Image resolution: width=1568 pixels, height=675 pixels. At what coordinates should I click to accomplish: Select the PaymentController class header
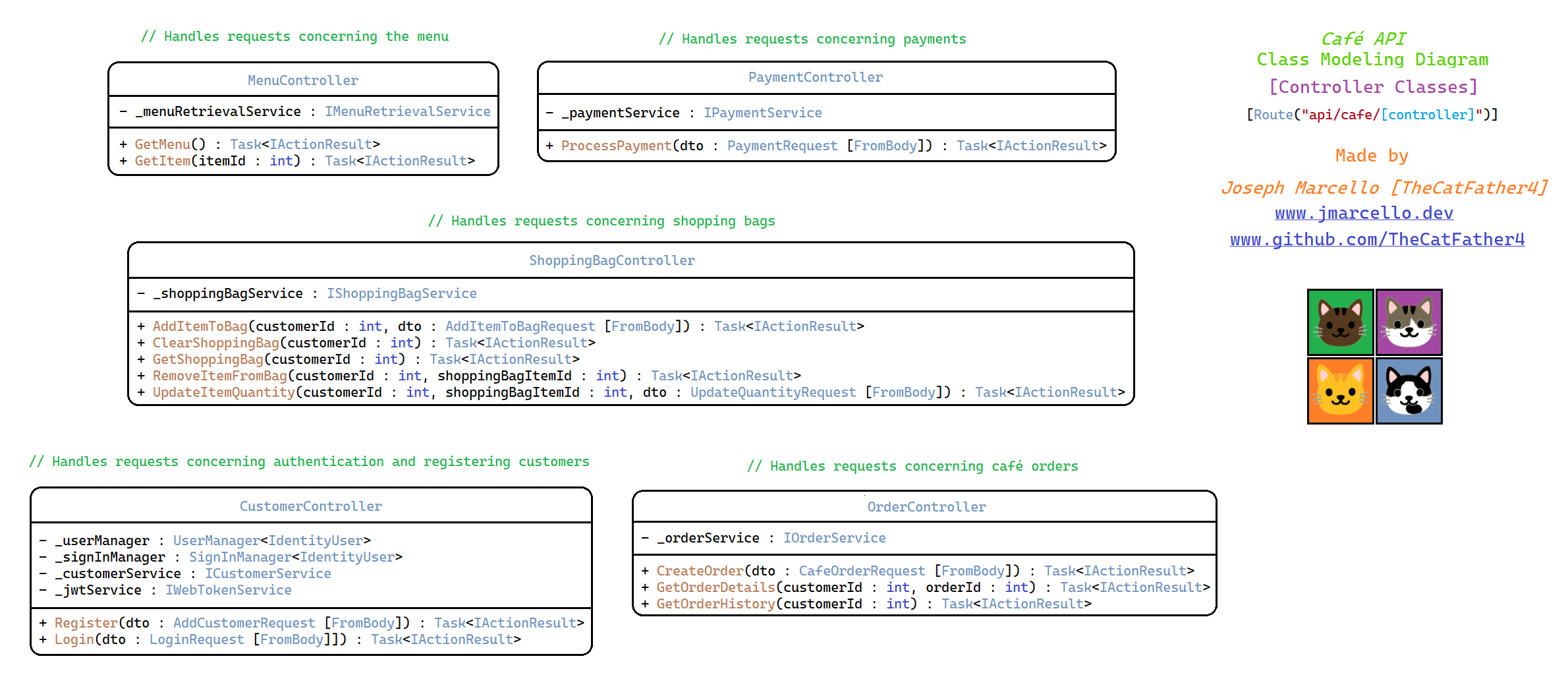point(815,77)
